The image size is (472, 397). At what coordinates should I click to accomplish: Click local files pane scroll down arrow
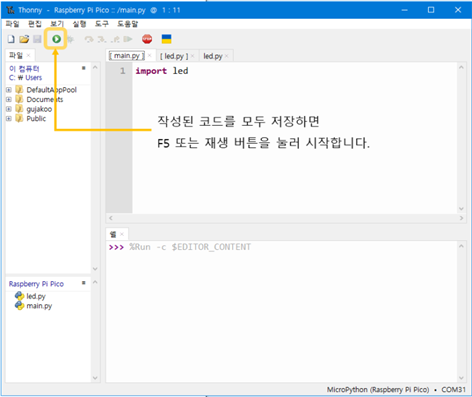(95, 269)
